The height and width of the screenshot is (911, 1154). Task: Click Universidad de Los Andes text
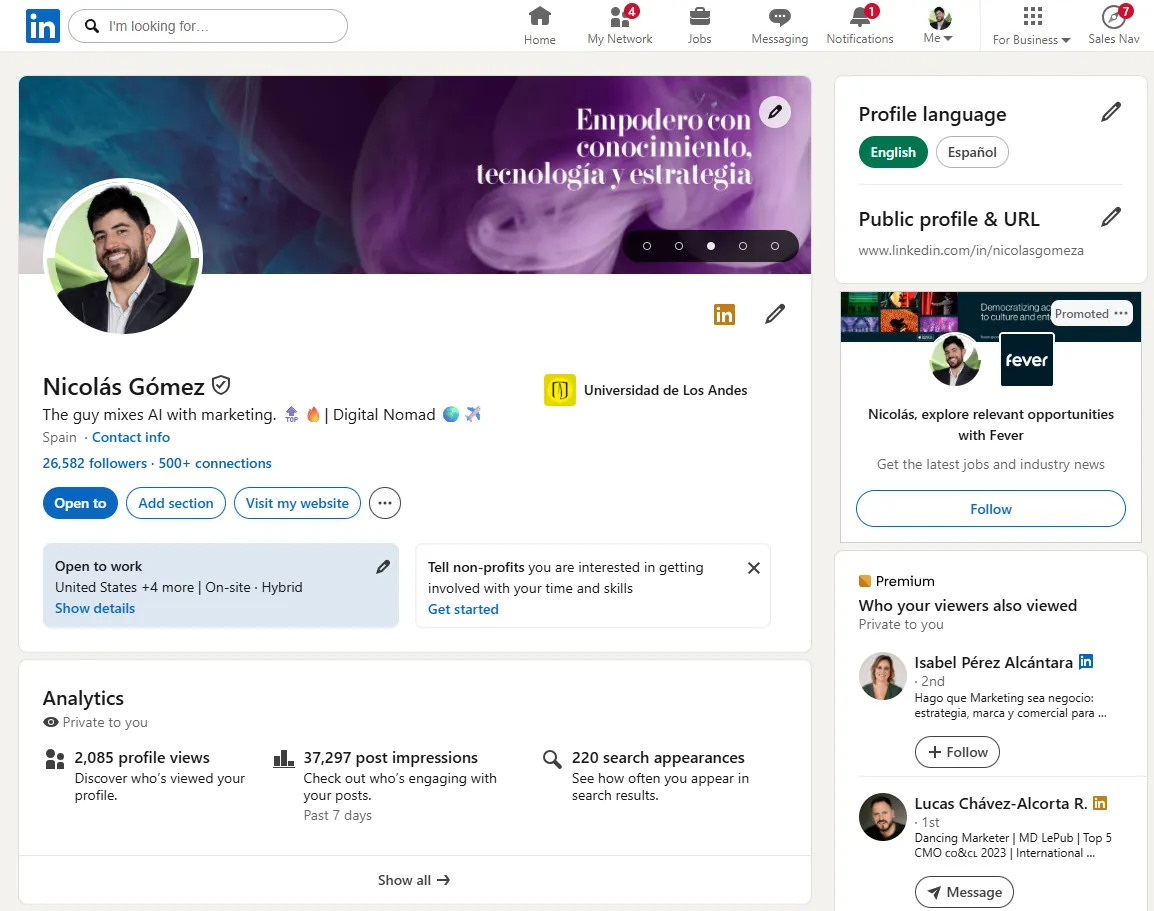point(665,390)
